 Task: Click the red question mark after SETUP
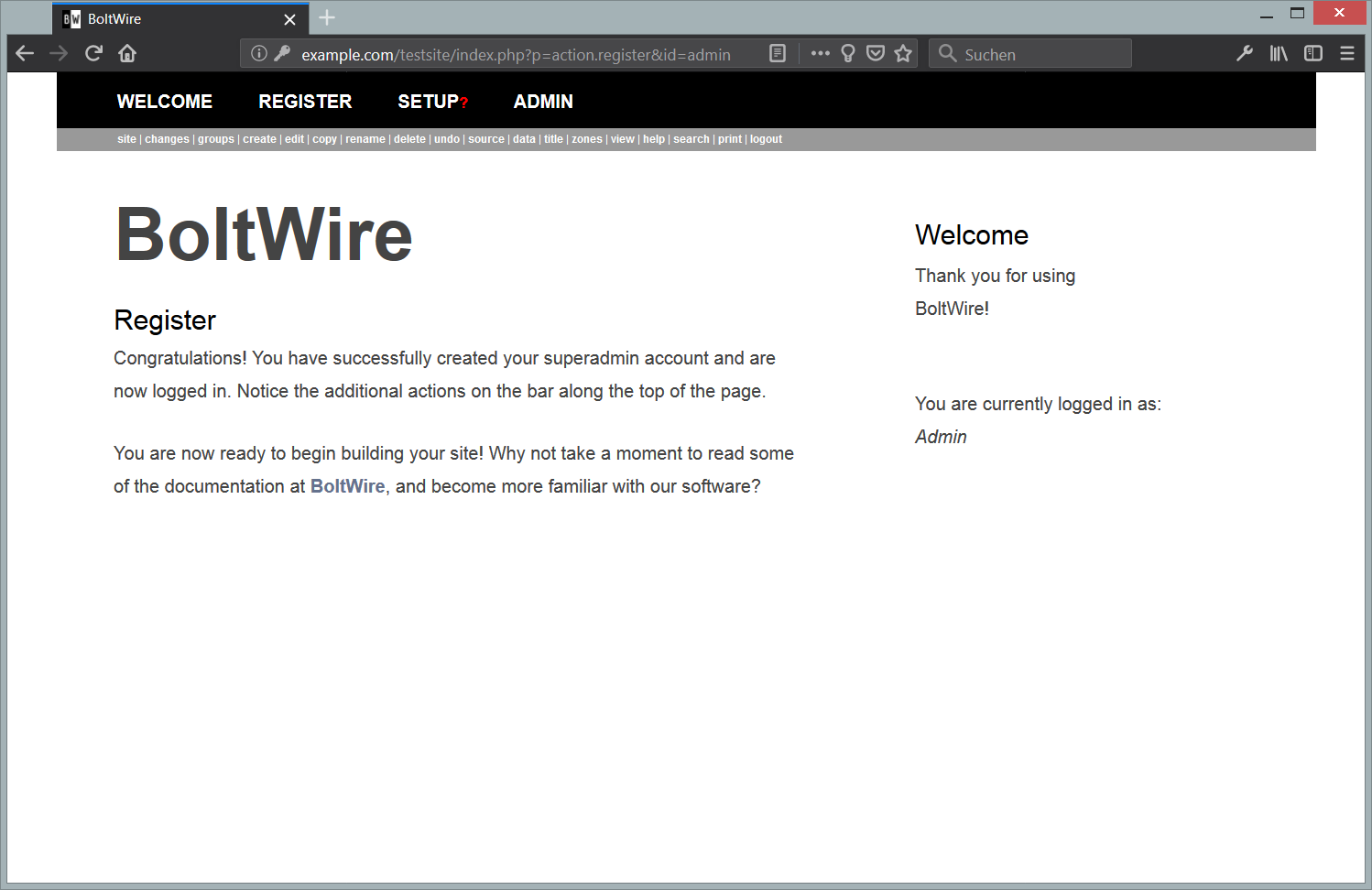pyautogui.click(x=464, y=103)
